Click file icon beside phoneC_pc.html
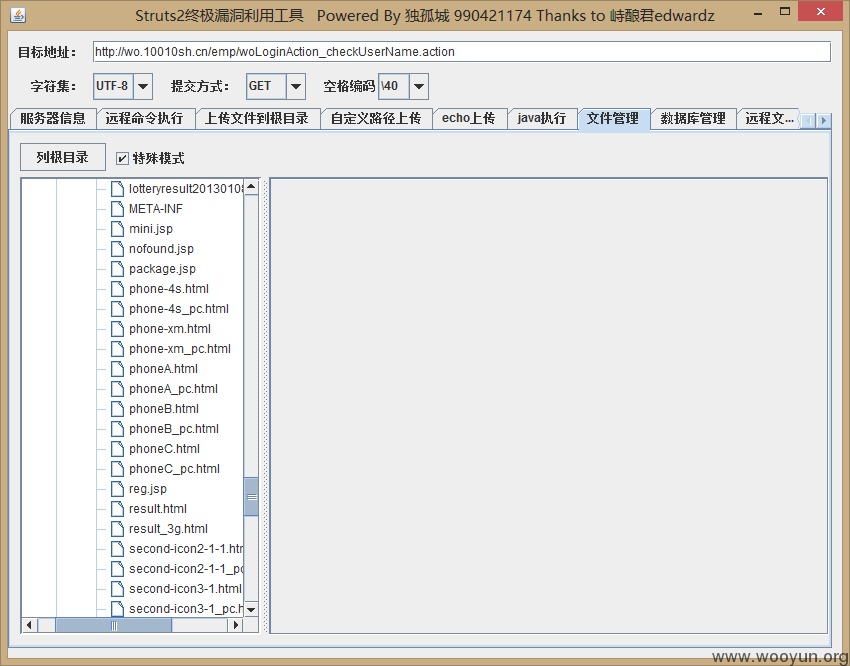The height and width of the screenshot is (666, 850). click(117, 469)
